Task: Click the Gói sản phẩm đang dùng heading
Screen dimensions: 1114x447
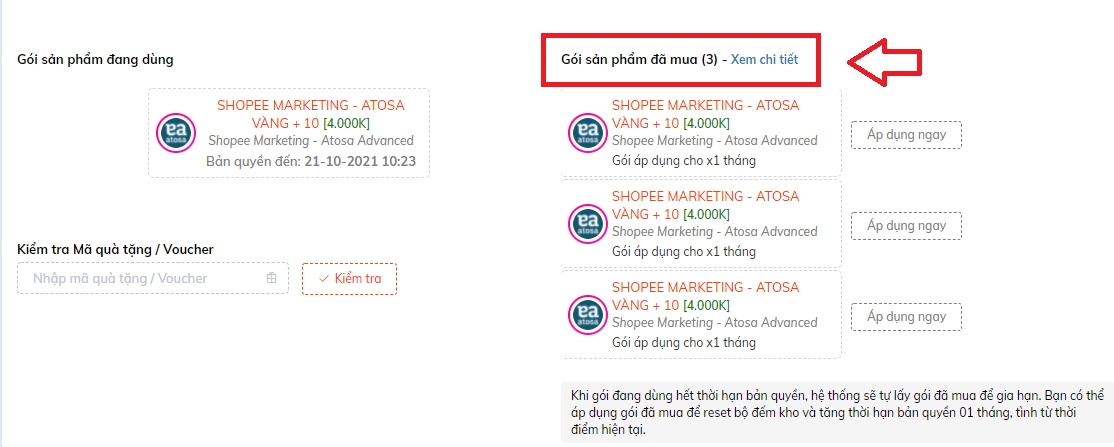Action: pyautogui.click(x=95, y=59)
